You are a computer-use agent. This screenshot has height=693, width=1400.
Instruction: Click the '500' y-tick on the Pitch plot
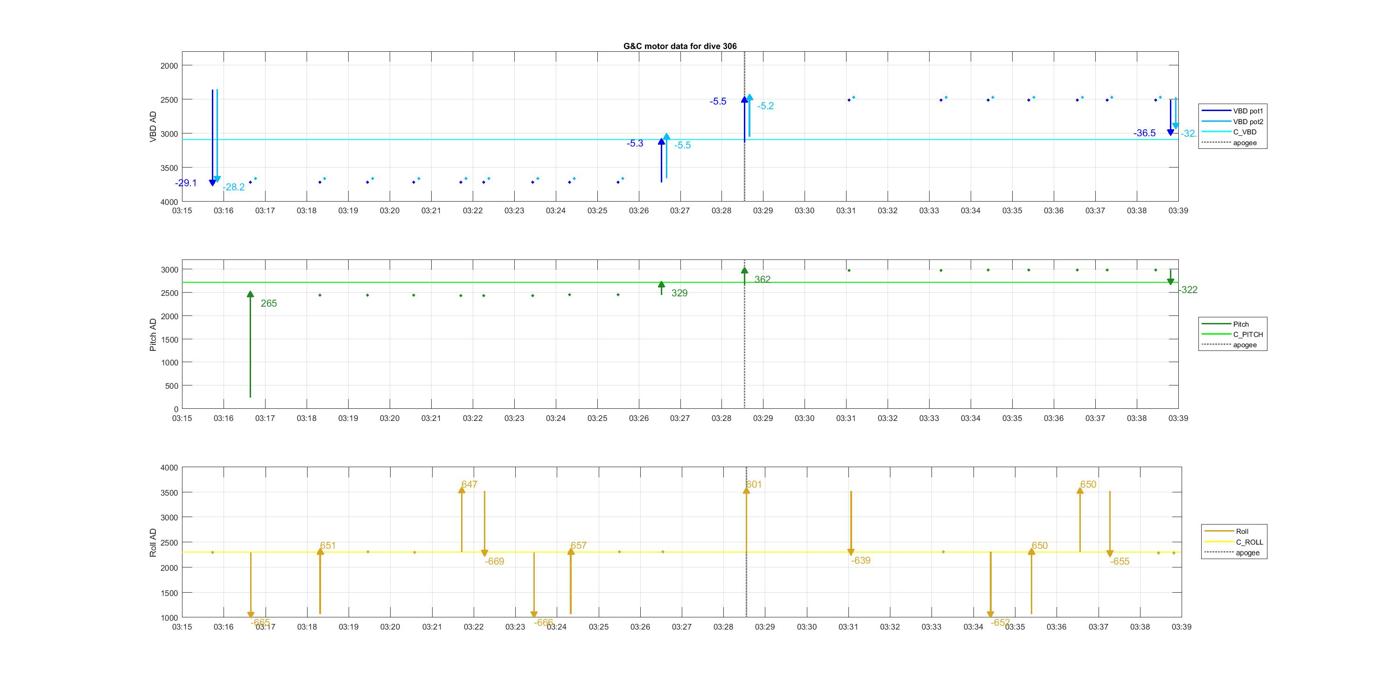point(171,386)
